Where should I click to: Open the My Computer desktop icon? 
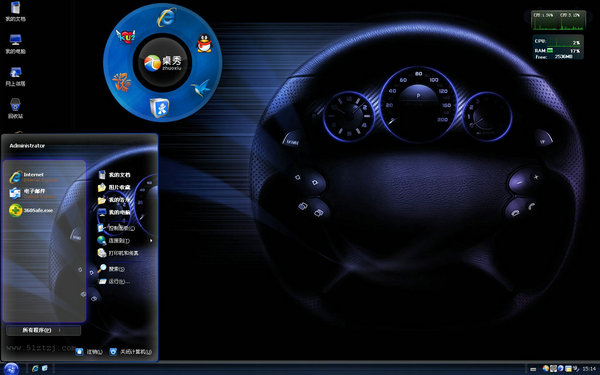(15, 44)
